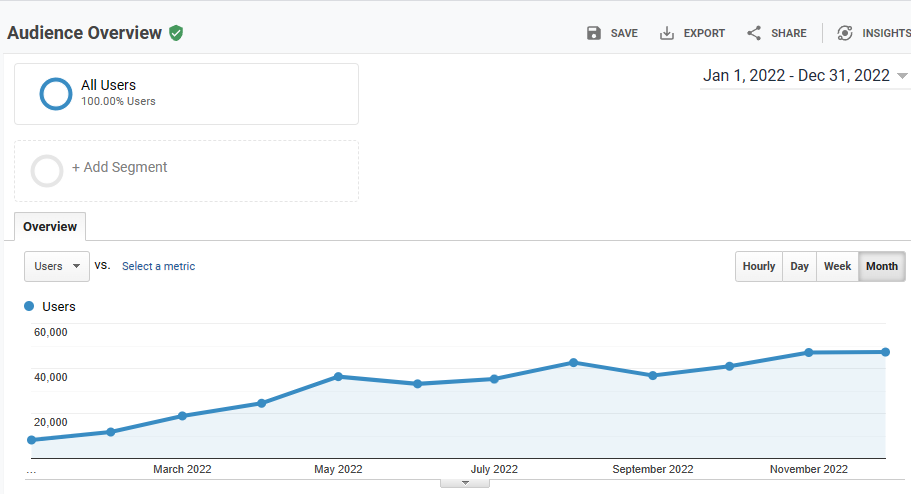Open the Insights icon

[845, 33]
